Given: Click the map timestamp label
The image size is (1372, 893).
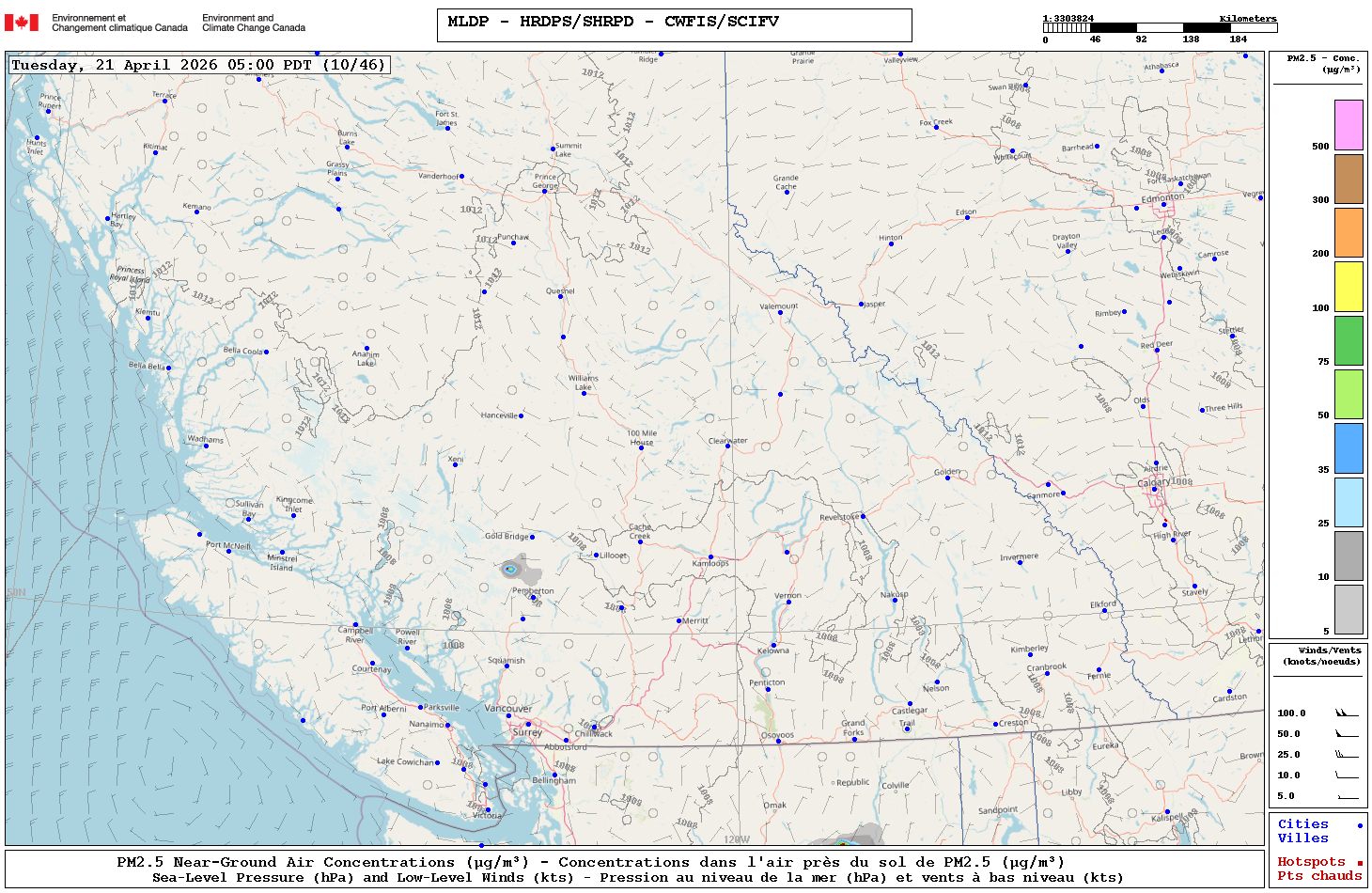Looking at the screenshot, I should pyautogui.click(x=198, y=65).
